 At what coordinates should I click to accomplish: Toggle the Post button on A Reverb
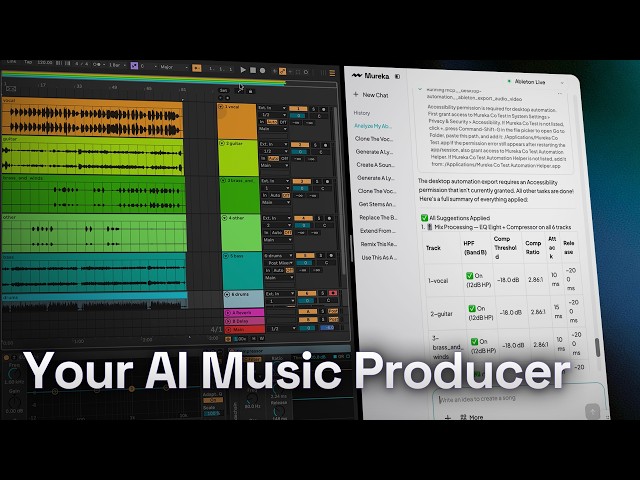[x=333, y=312]
